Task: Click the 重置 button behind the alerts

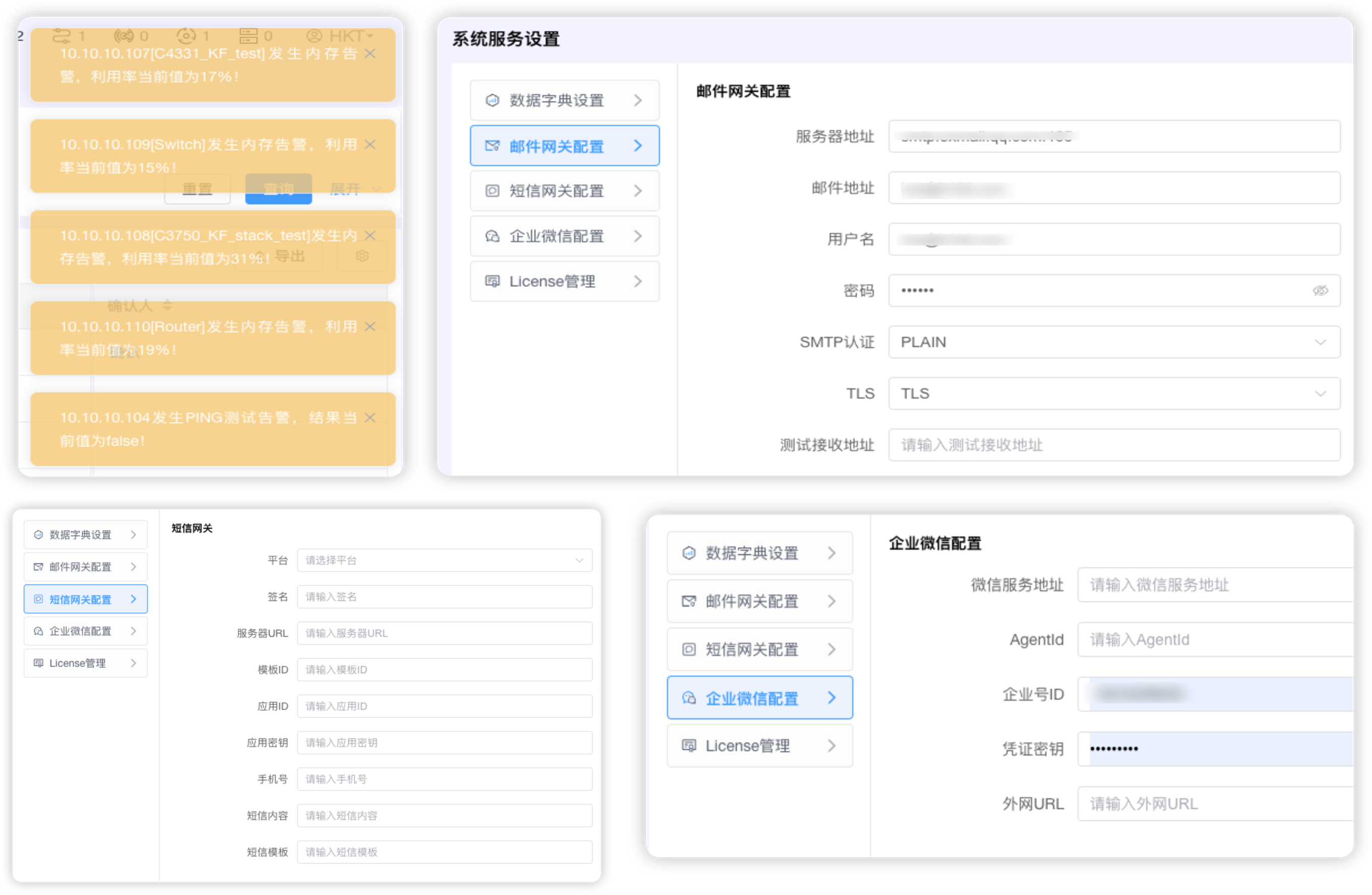Action: click(x=197, y=189)
